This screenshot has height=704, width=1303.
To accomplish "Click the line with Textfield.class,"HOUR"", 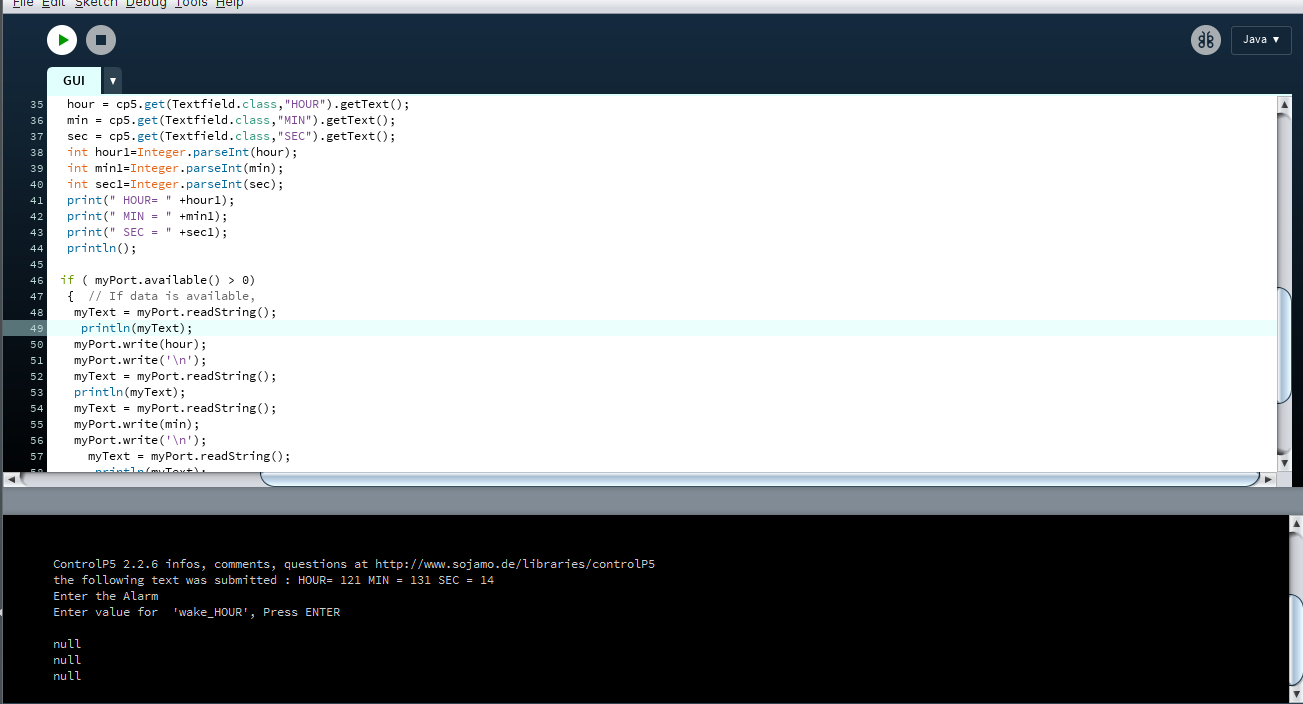I will point(238,104).
